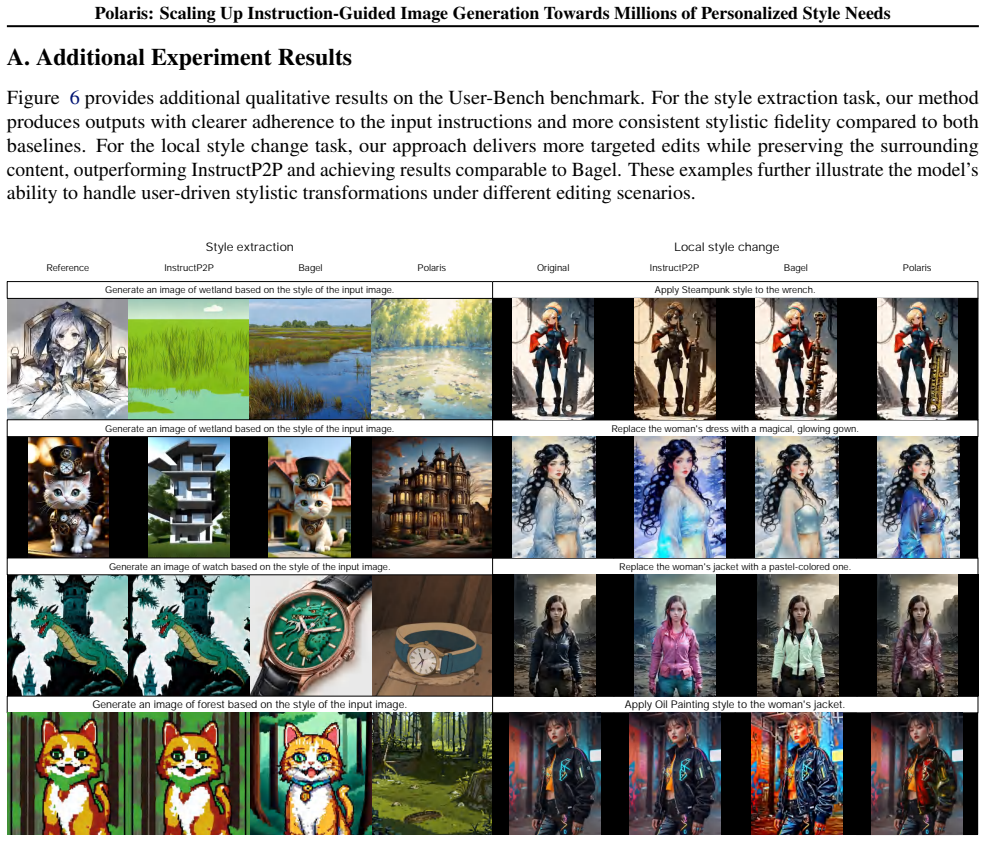Select the Bagel realistic wetland photo
The height and width of the screenshot is (841, 985).
coord(310,359)
